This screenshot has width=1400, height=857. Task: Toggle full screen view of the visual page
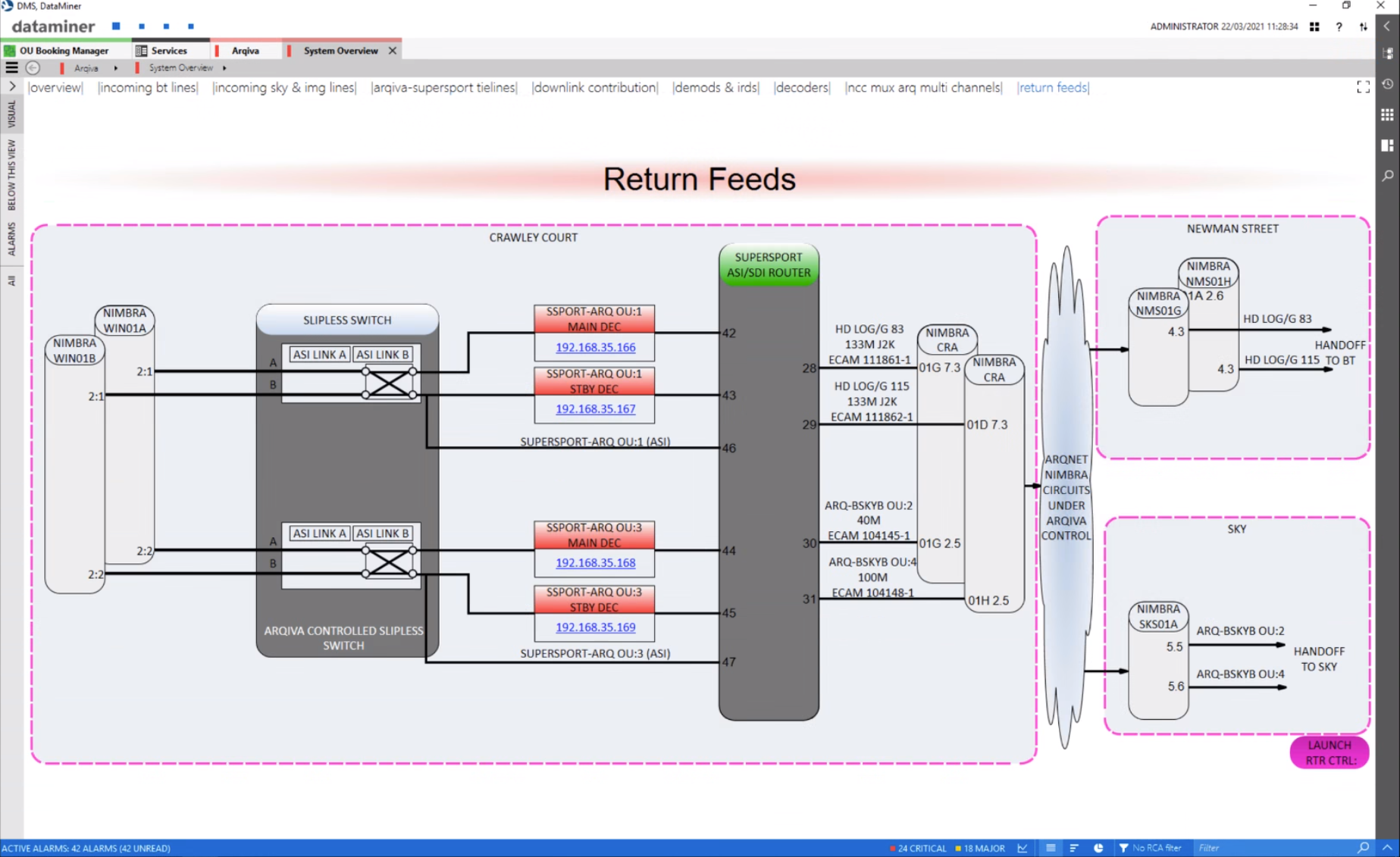point(1363,87)
